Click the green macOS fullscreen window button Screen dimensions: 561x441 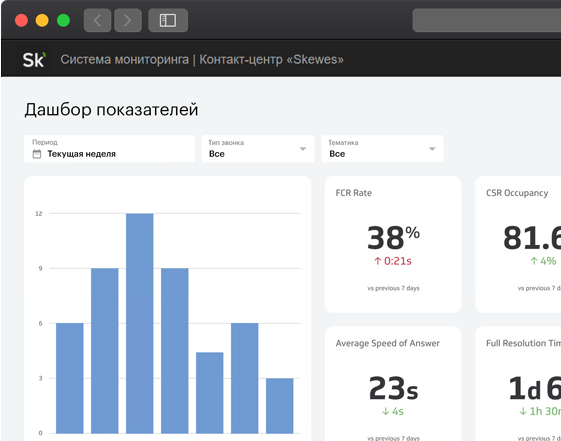(x=63, y=20)
